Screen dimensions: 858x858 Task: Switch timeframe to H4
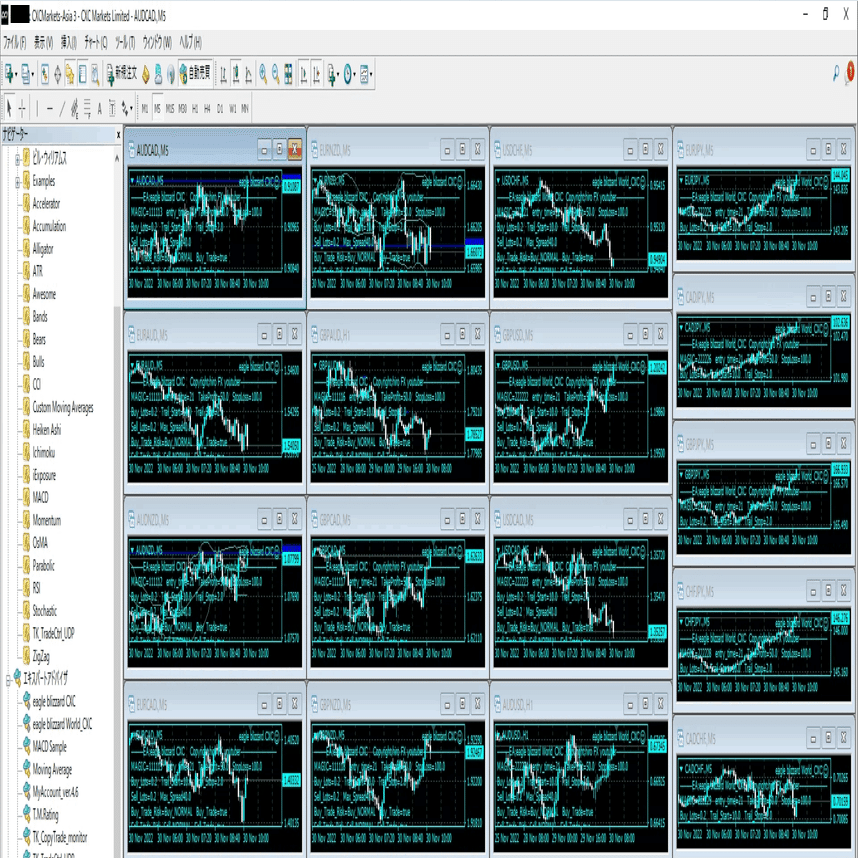point(207,109)
